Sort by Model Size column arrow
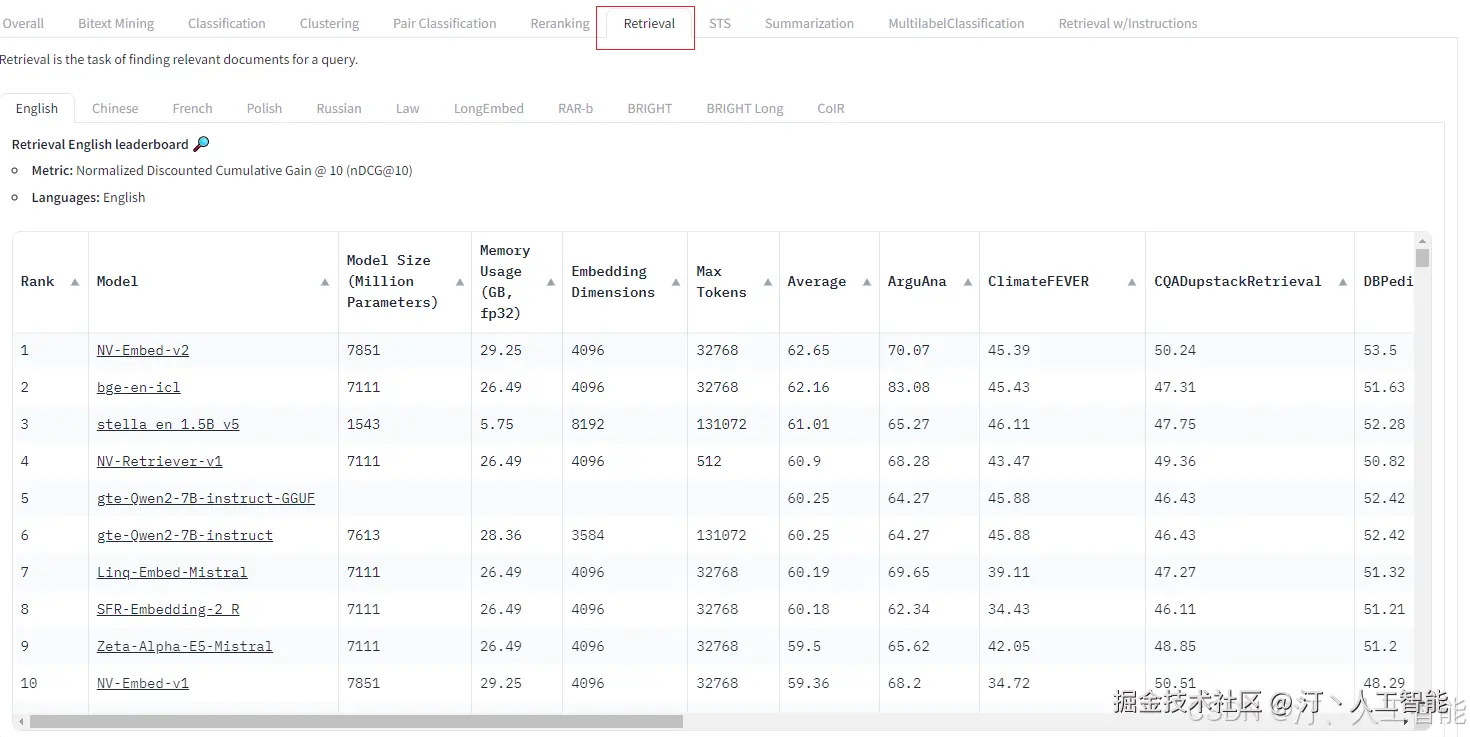1470x737 pixels. click(460, 282)
